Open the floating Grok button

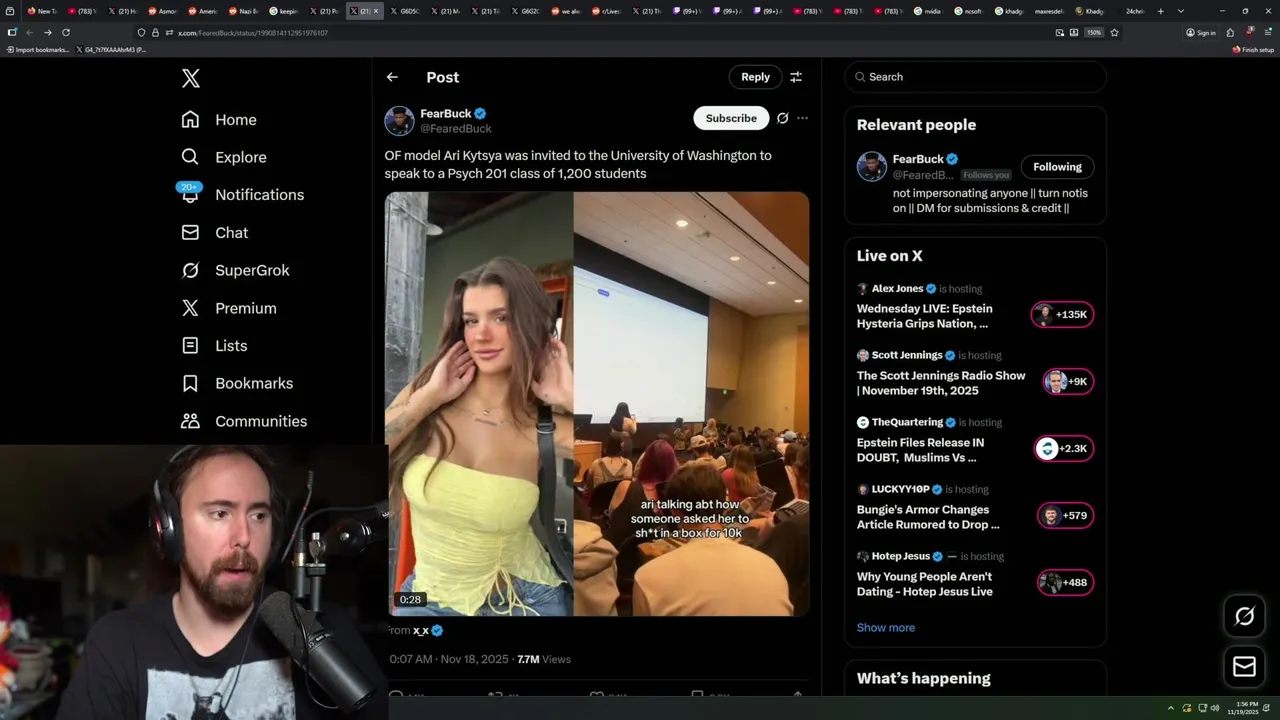click(x=1244, y=616)
